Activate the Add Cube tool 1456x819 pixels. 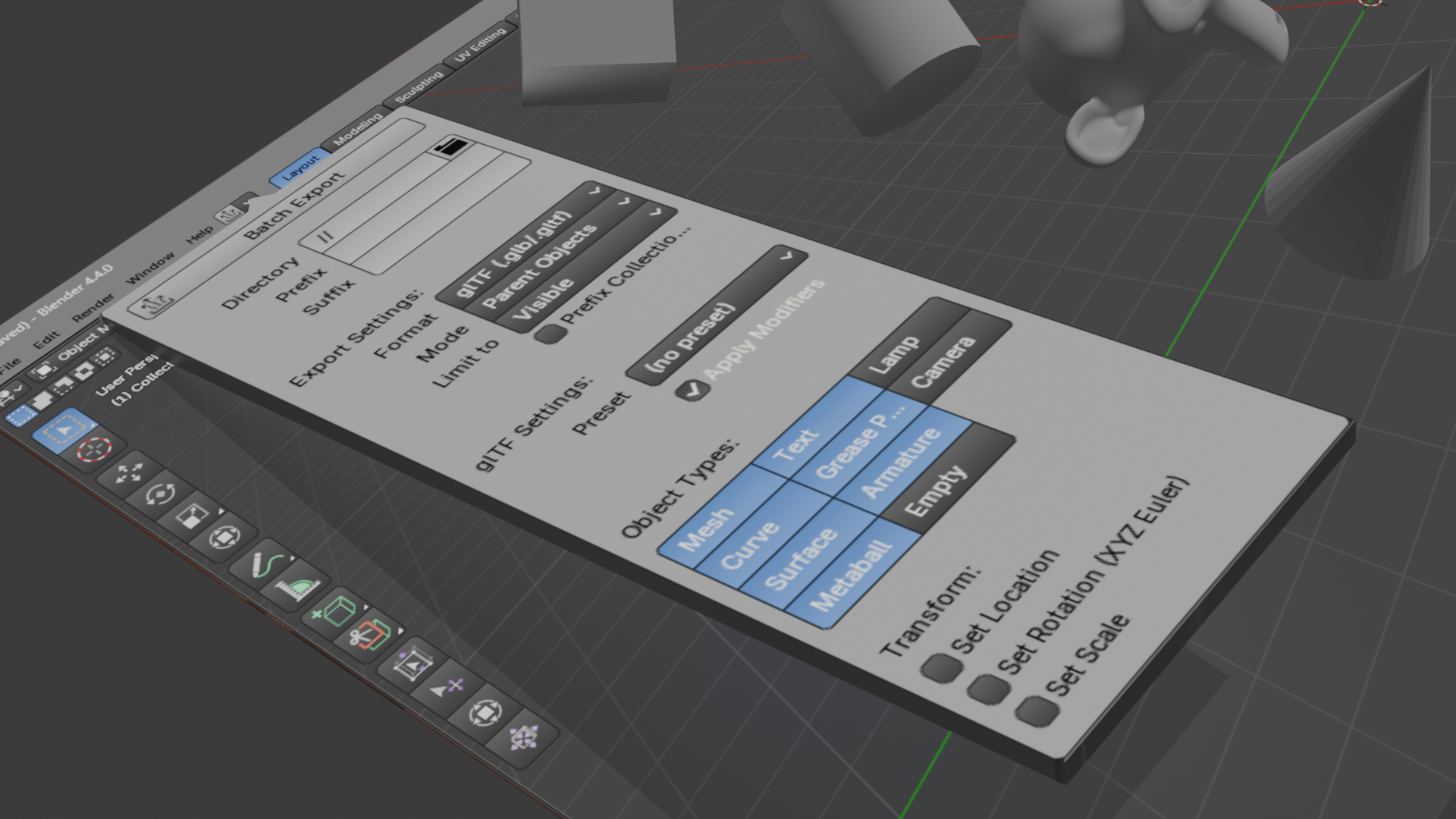point(335,610)
